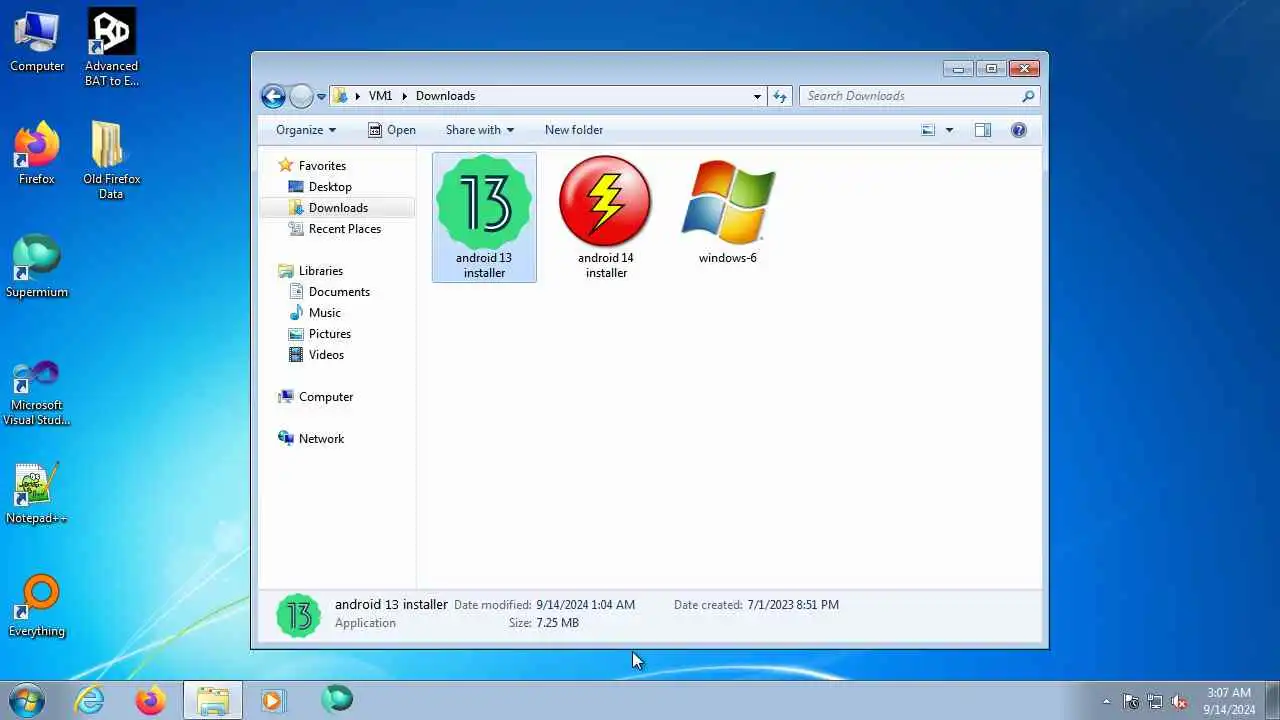Open Desktop in the navigation pane
The width and height of the screenshot is (1280, 720).
[x=330, y=187]
